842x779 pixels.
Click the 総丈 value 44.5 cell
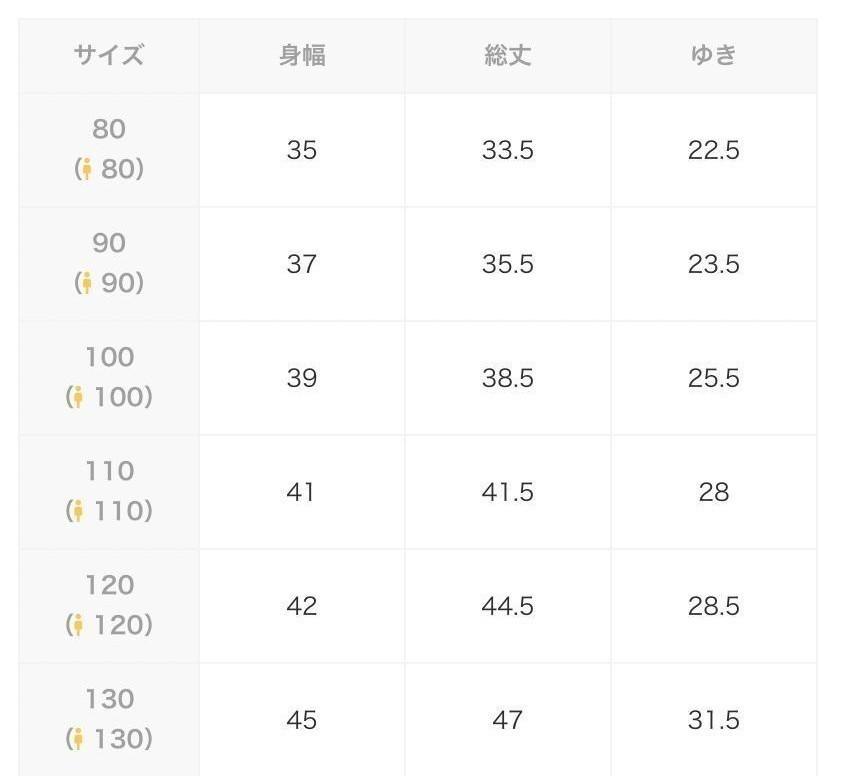[x=507, y=606]
